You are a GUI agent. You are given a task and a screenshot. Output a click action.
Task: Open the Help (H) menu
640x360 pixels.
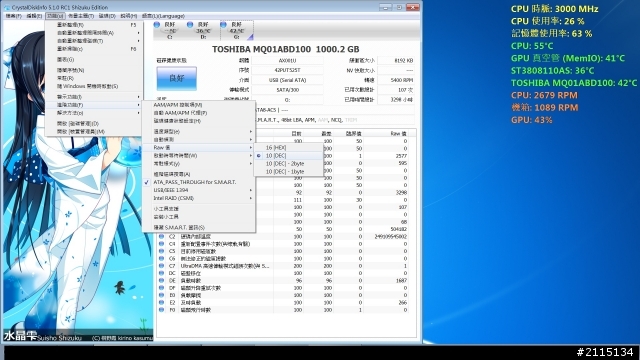[129, 16]
